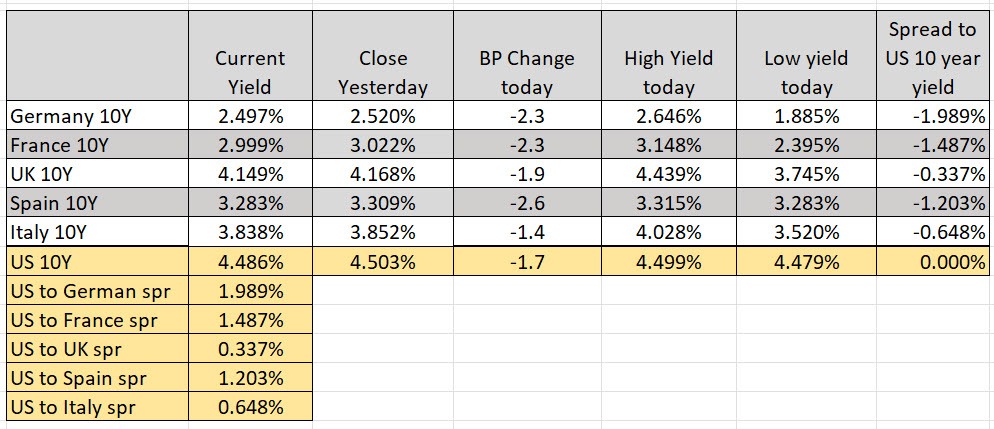The height and width of the screenshot is (429, 994).
Task: Select US 10Y current yield 4.486%
Action: [250, 262]
